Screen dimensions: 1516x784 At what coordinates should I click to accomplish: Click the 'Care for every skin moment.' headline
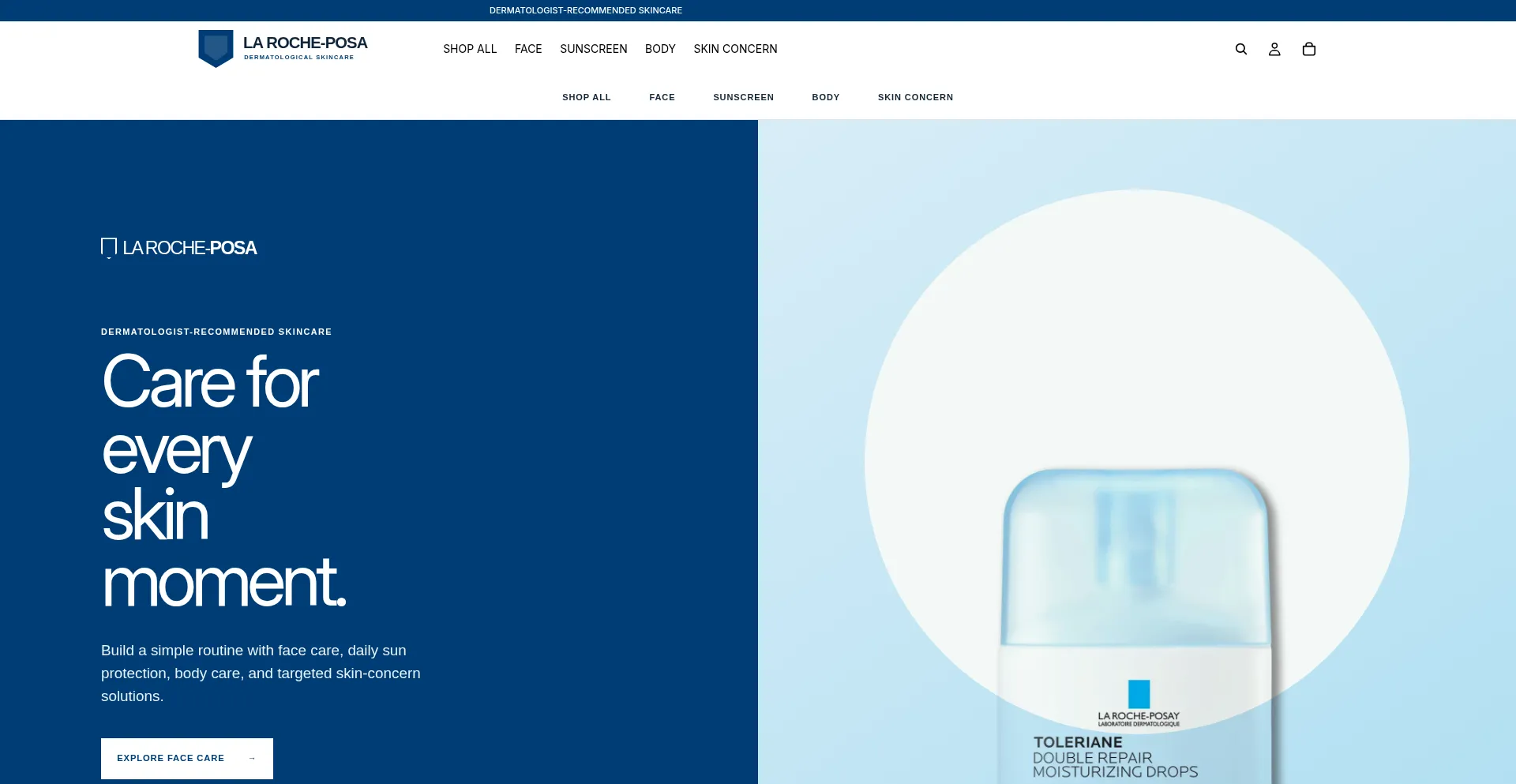point(224,482)
